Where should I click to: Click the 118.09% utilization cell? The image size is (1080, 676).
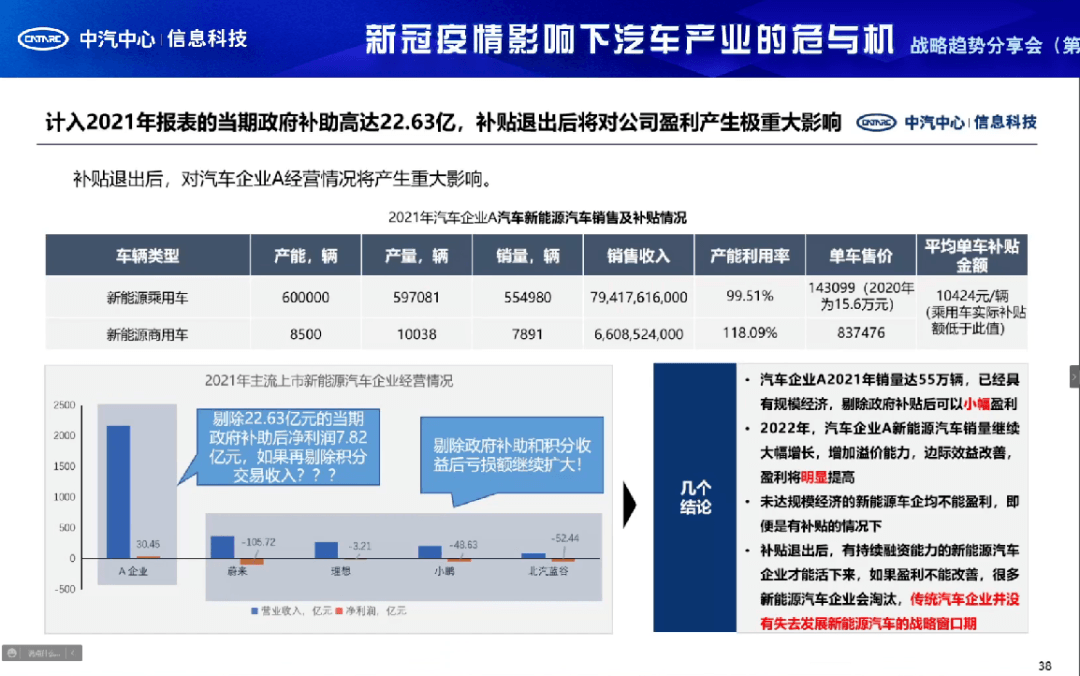(x=749, y=333)
